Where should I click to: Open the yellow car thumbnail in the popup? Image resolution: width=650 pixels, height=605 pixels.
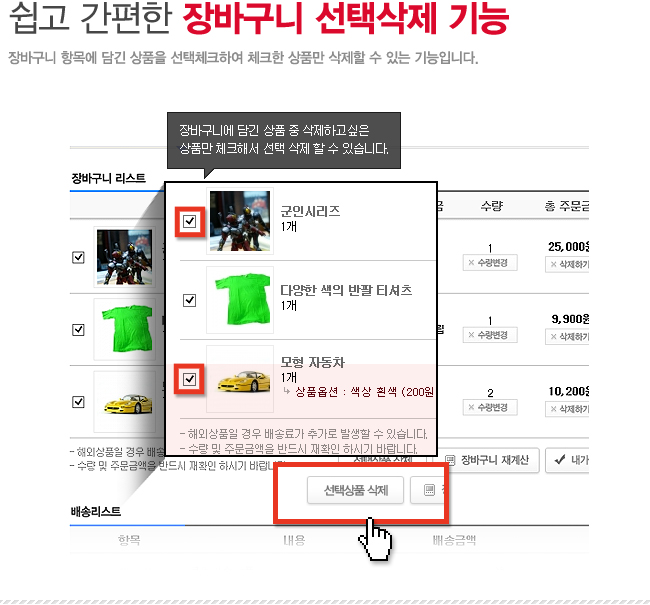pyautogui.click(x=240, y=379)
